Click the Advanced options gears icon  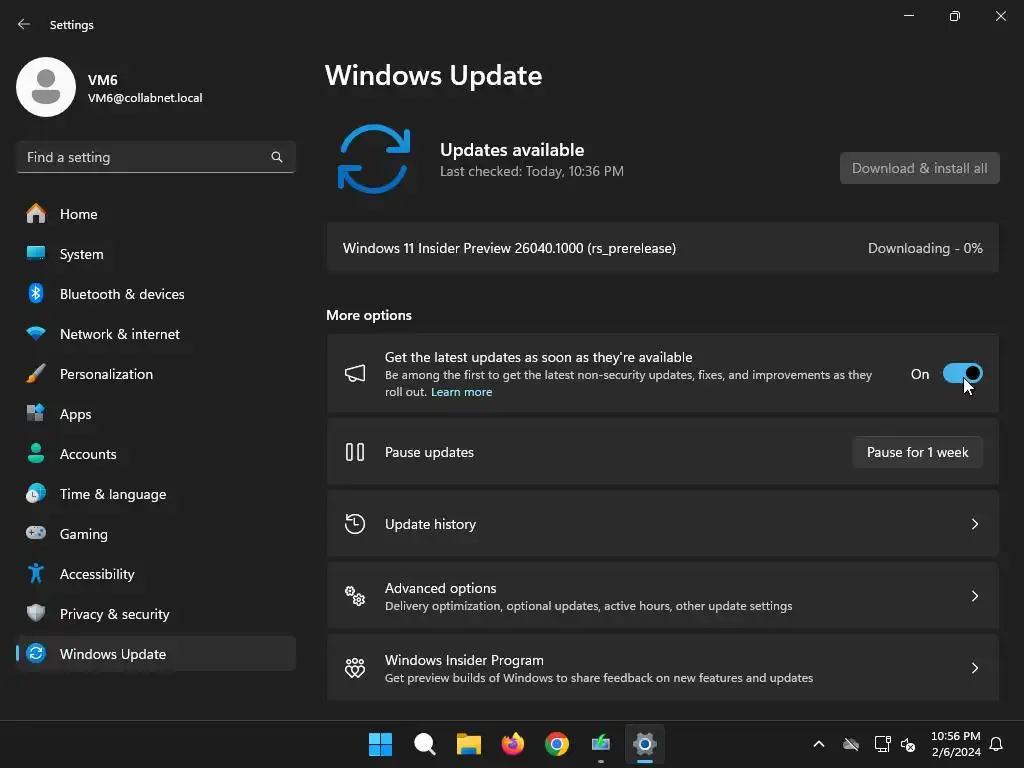pyautogui.click(x=355, y=596)
